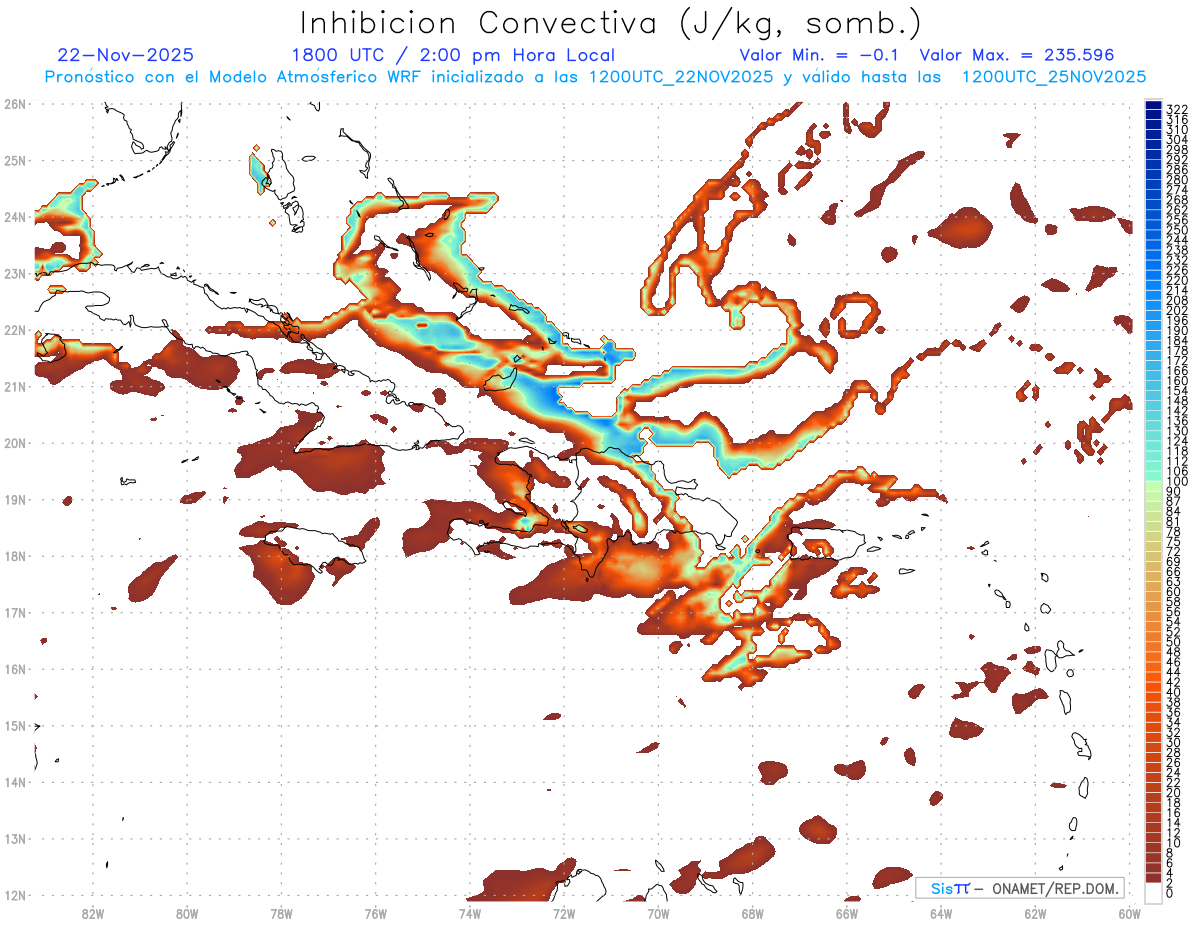The height and width of the screenshot is (927, 1200).
Task: Click the 15N latitude label
Action: (14, 725)
